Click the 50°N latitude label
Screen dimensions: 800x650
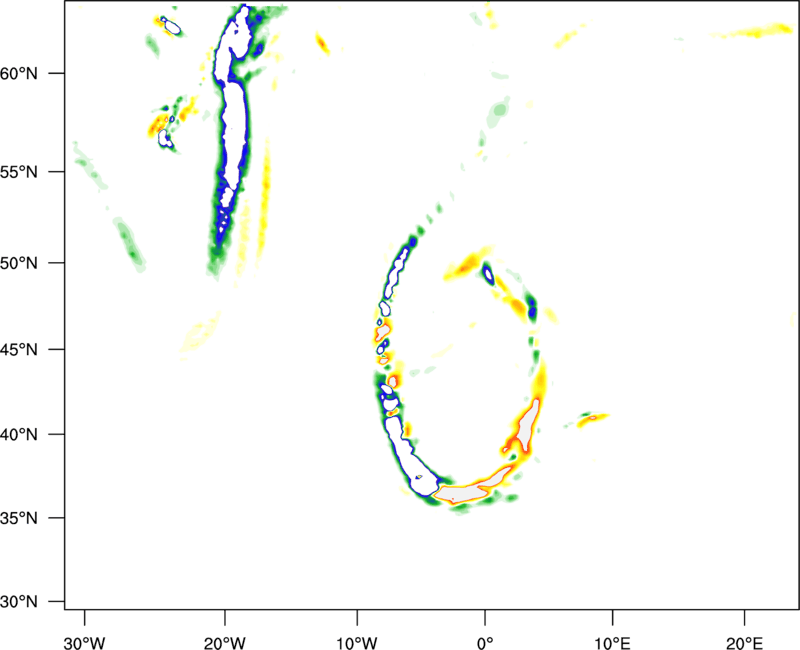point(19,263)
